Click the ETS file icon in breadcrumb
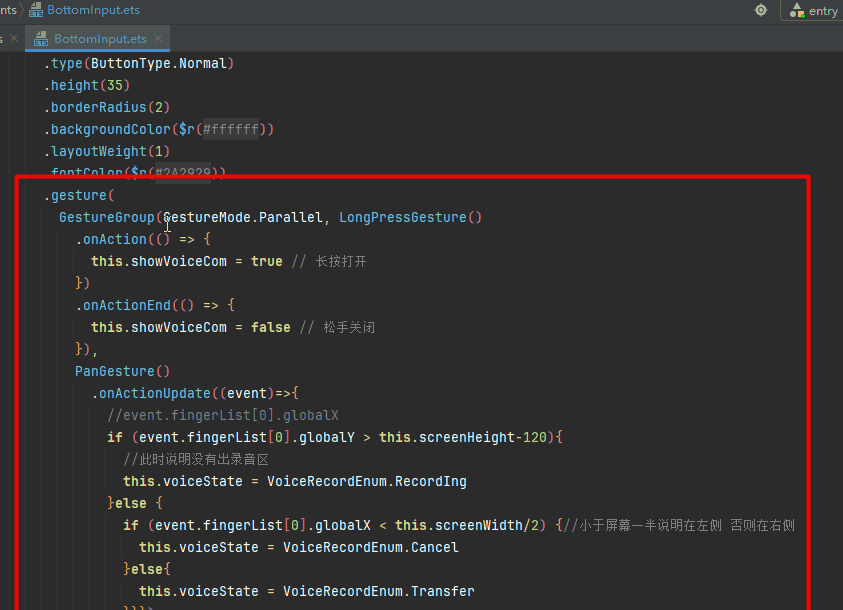 point(36,10)
